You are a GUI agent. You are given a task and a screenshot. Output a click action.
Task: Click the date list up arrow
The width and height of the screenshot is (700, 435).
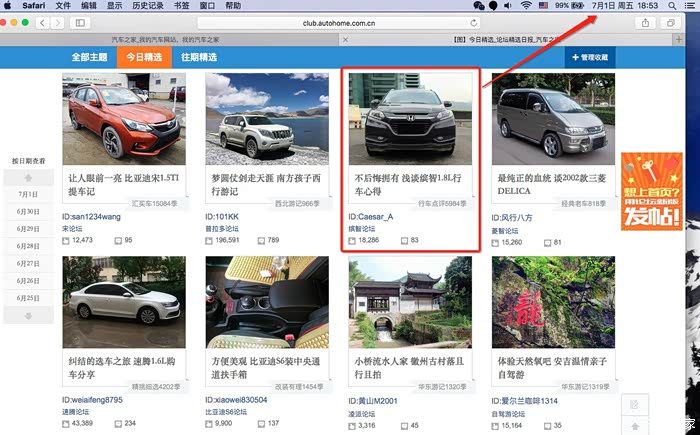(x=28, y=178)
